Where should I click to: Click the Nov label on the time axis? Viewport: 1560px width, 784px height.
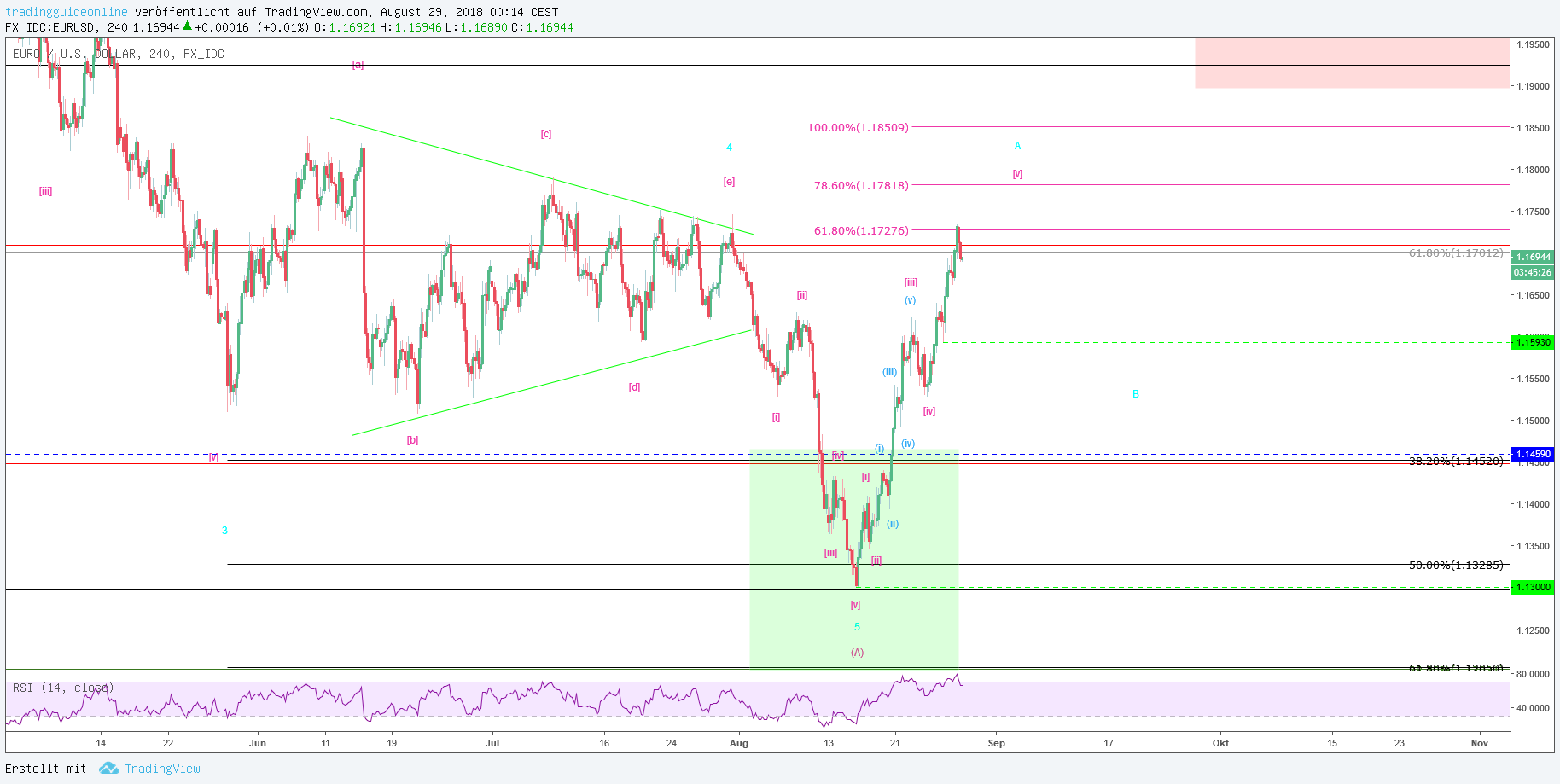(x=1480, y=743)
